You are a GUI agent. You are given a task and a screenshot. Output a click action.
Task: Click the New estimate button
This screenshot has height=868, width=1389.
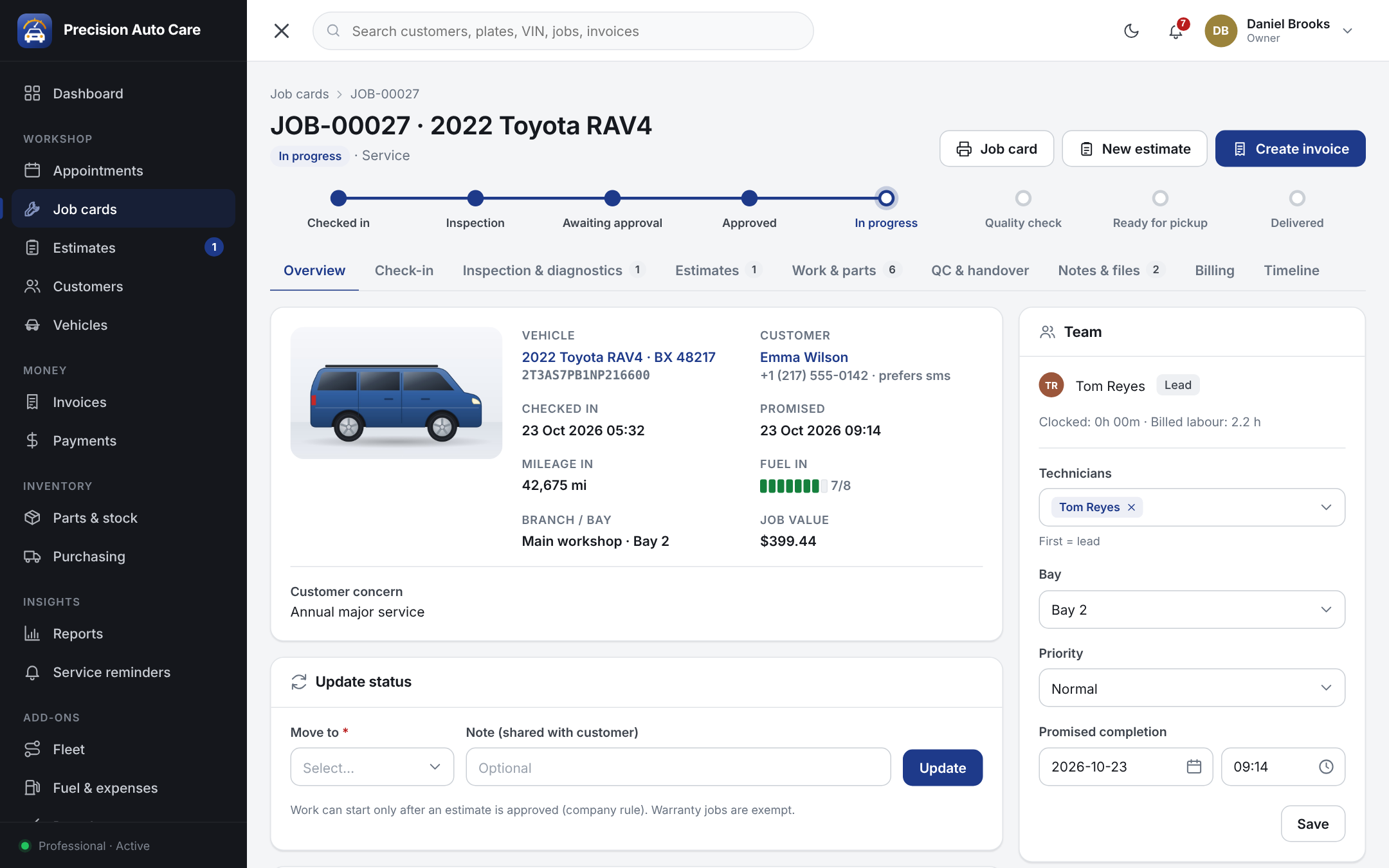1134,149
